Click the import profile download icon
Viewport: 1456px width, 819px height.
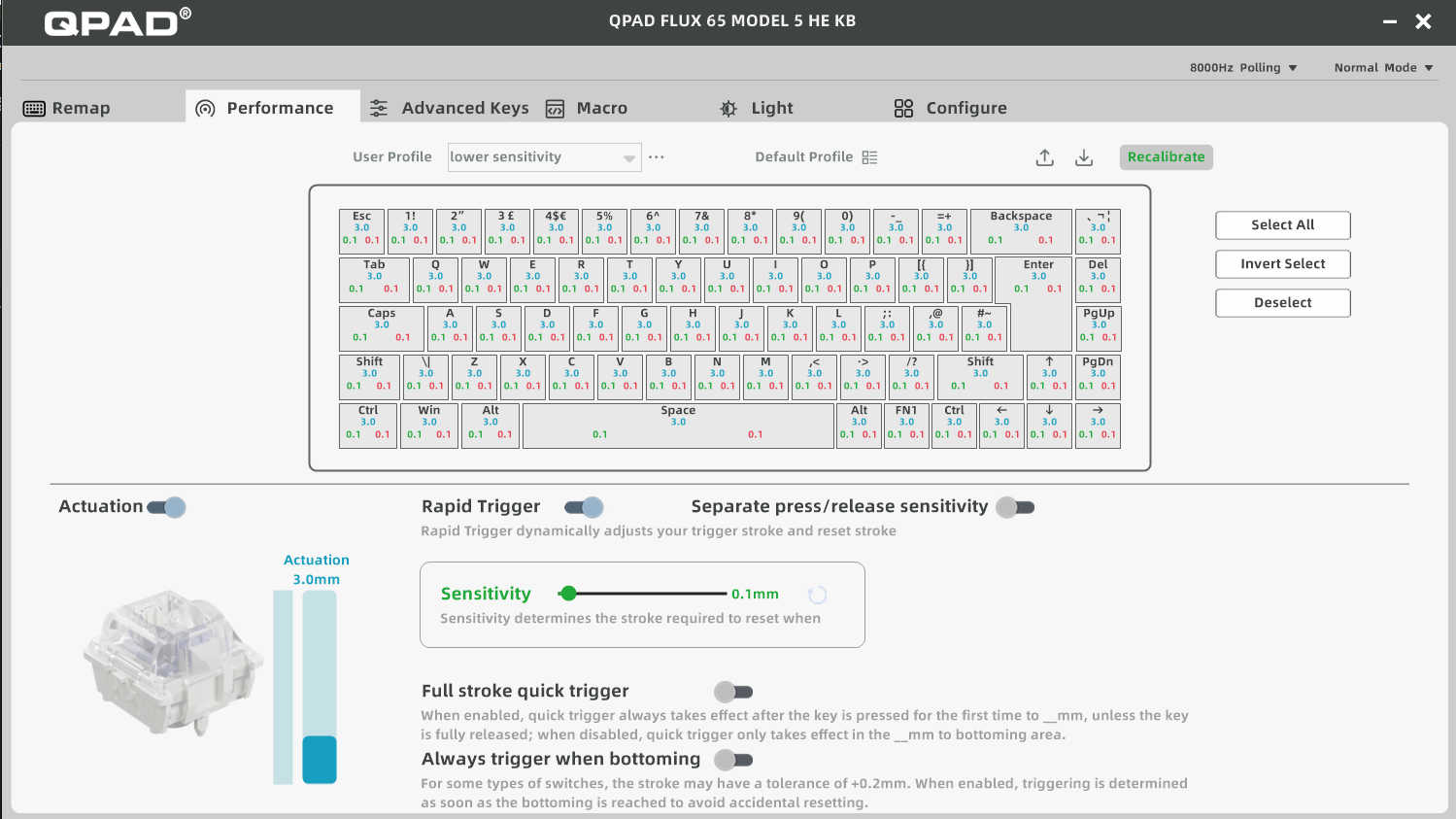[x=1084, y=157]
